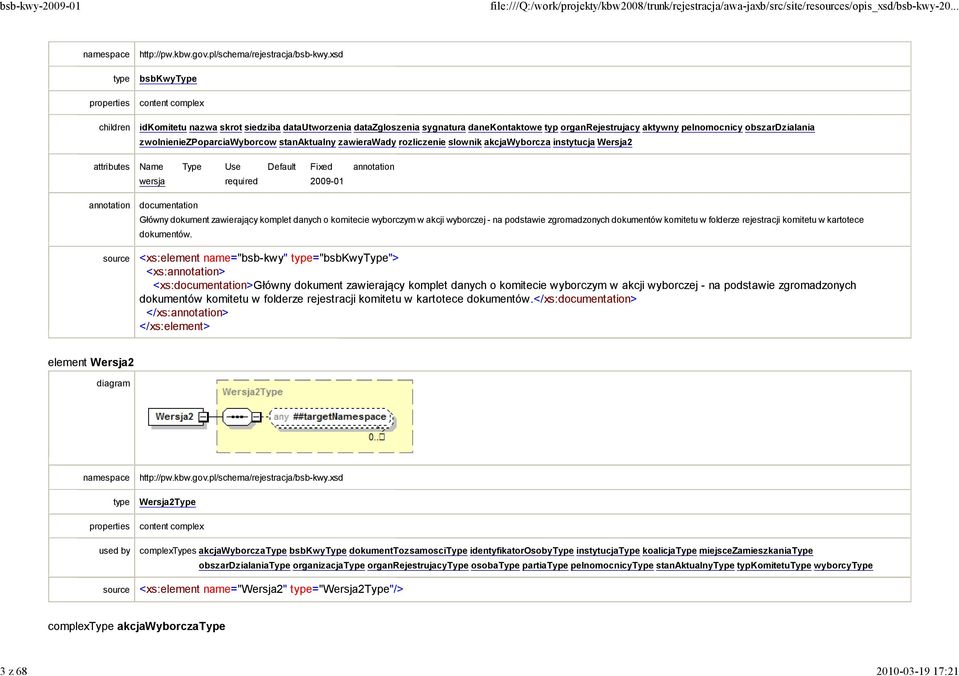Follow the dataZgloszenia link

click(387, 127)
